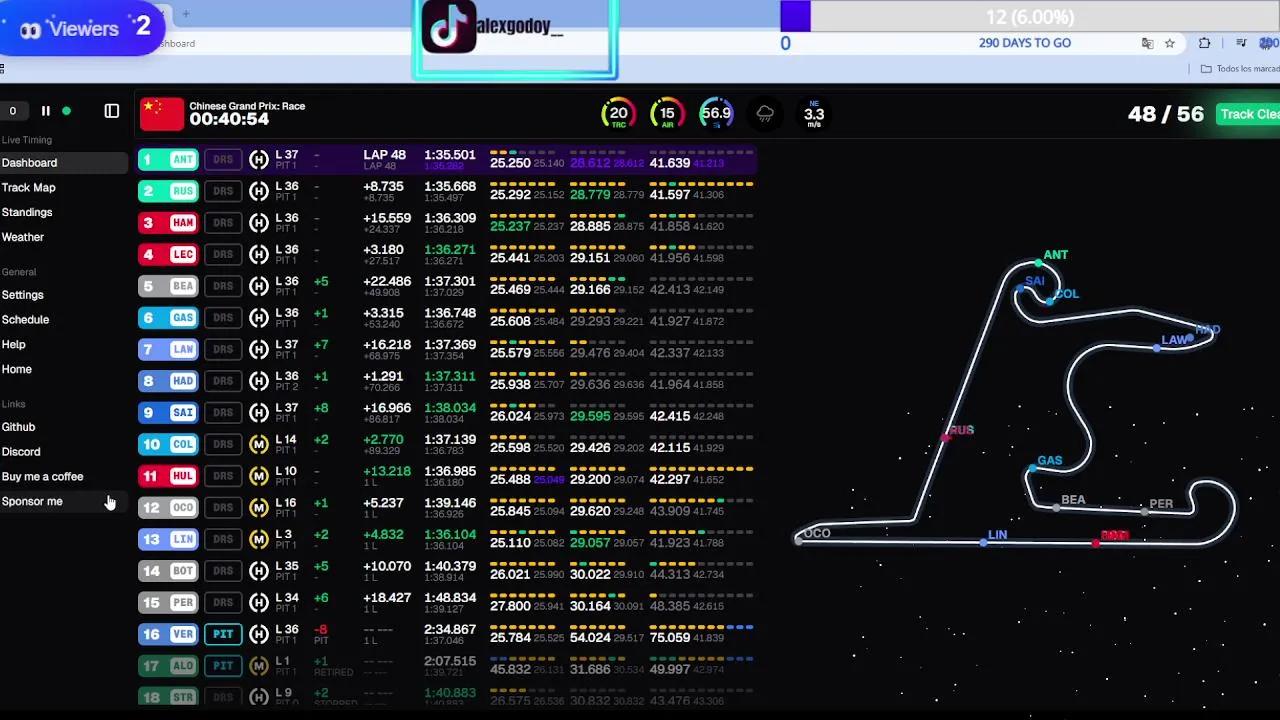Open the browser extensions puzzle icon
Viewport: 1280px width, 720px height.
click(1204, 43)
